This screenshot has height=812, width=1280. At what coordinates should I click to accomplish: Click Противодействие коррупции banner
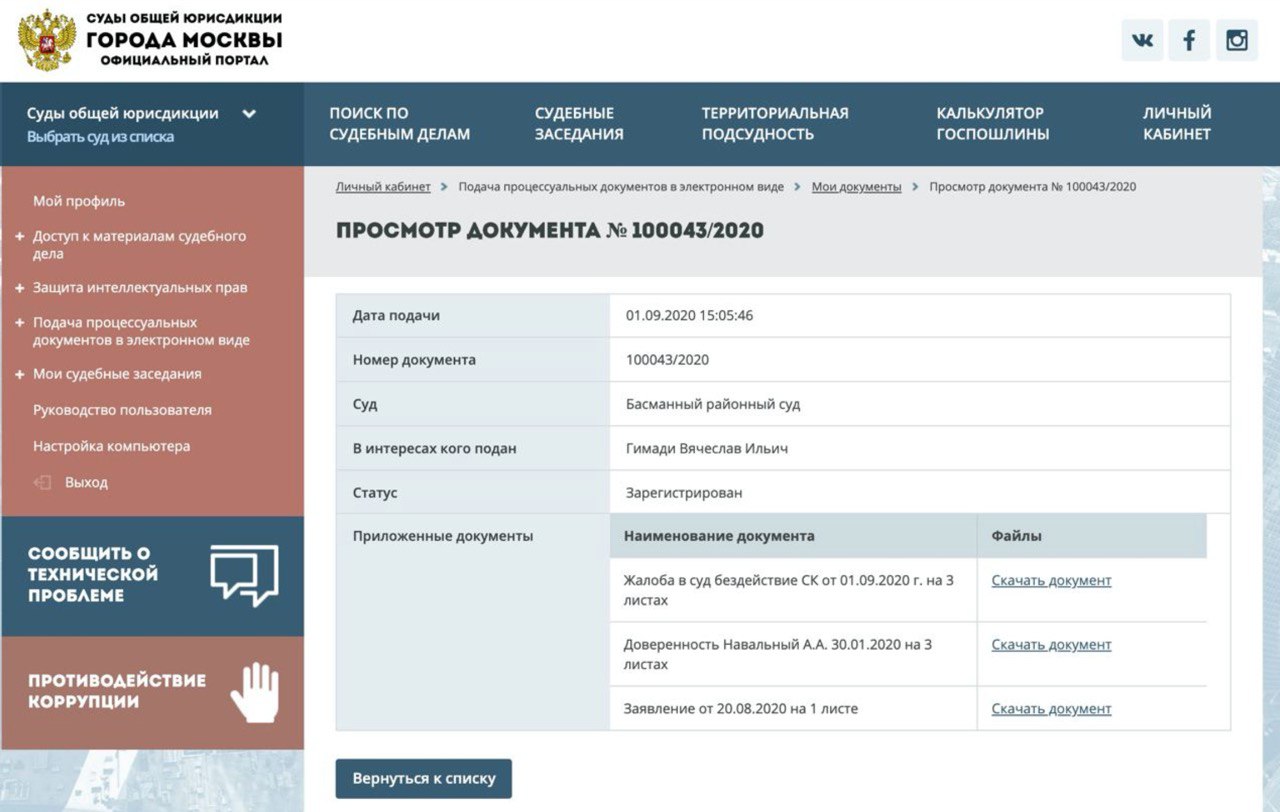coord(152,692)
